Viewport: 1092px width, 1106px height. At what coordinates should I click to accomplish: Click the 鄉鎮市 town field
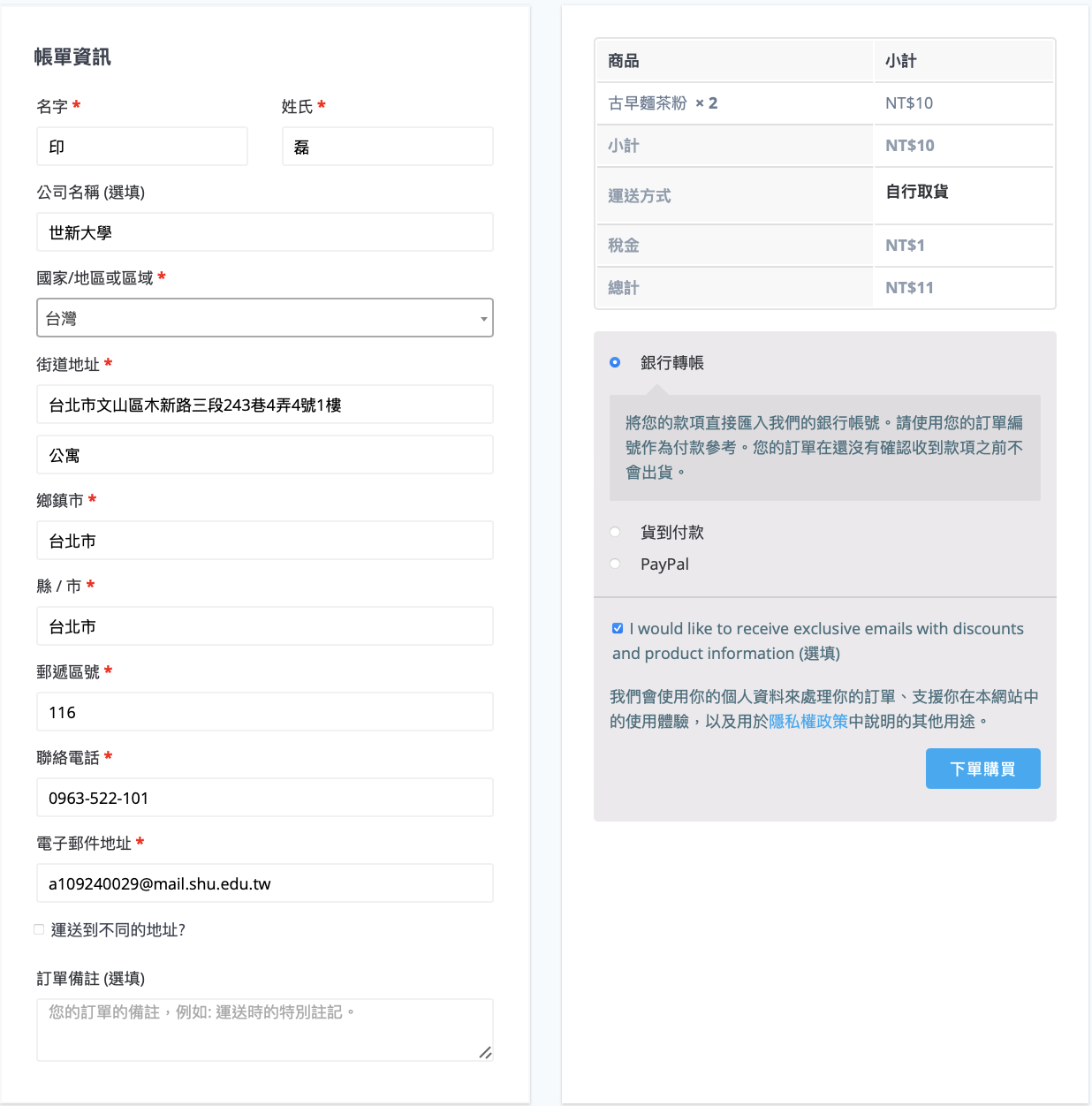tap(264, 541)
